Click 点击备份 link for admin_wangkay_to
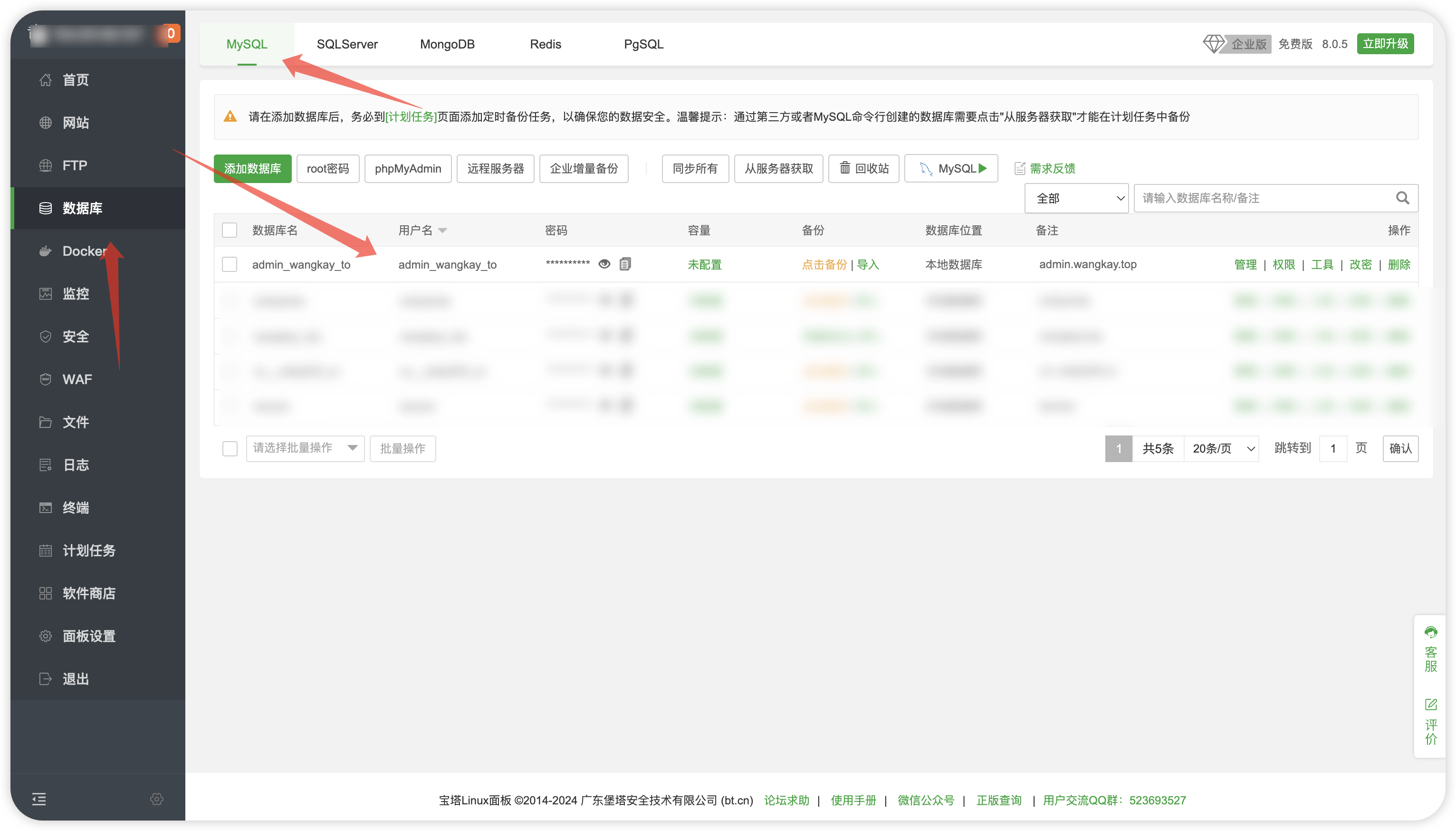 [824, 264]
